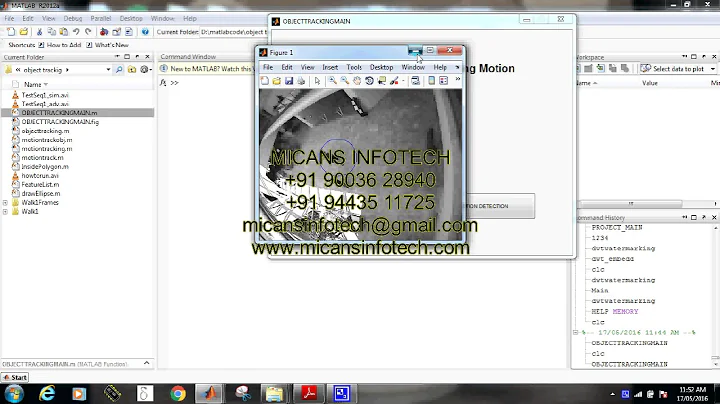The width and height of the screenshot is (720, 404).
Task: Click MATLAB Start button
Action: pyautogui.click(x=15, y=377)
